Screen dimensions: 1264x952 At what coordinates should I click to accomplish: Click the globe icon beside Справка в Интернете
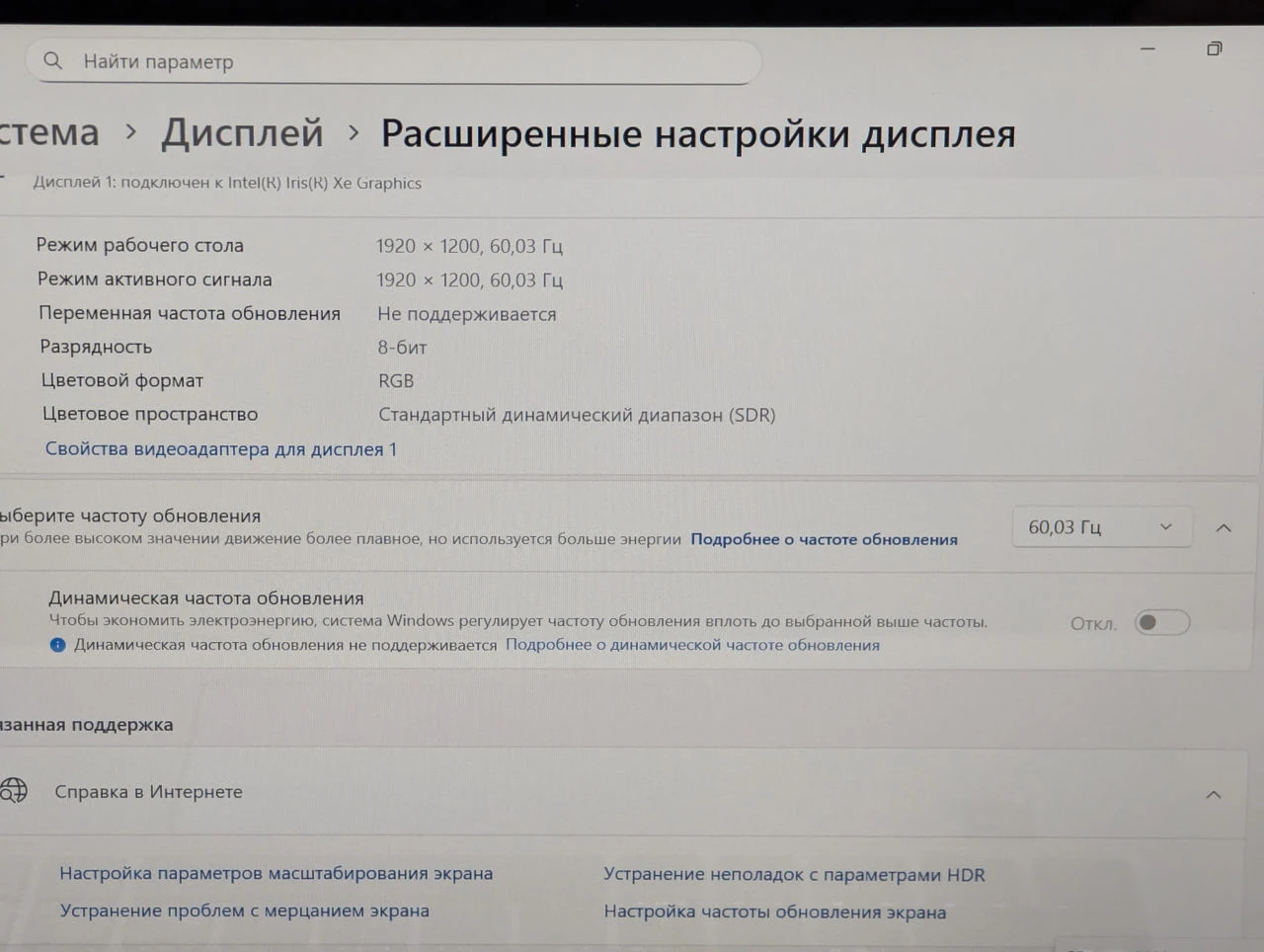(x=14, y=790)
